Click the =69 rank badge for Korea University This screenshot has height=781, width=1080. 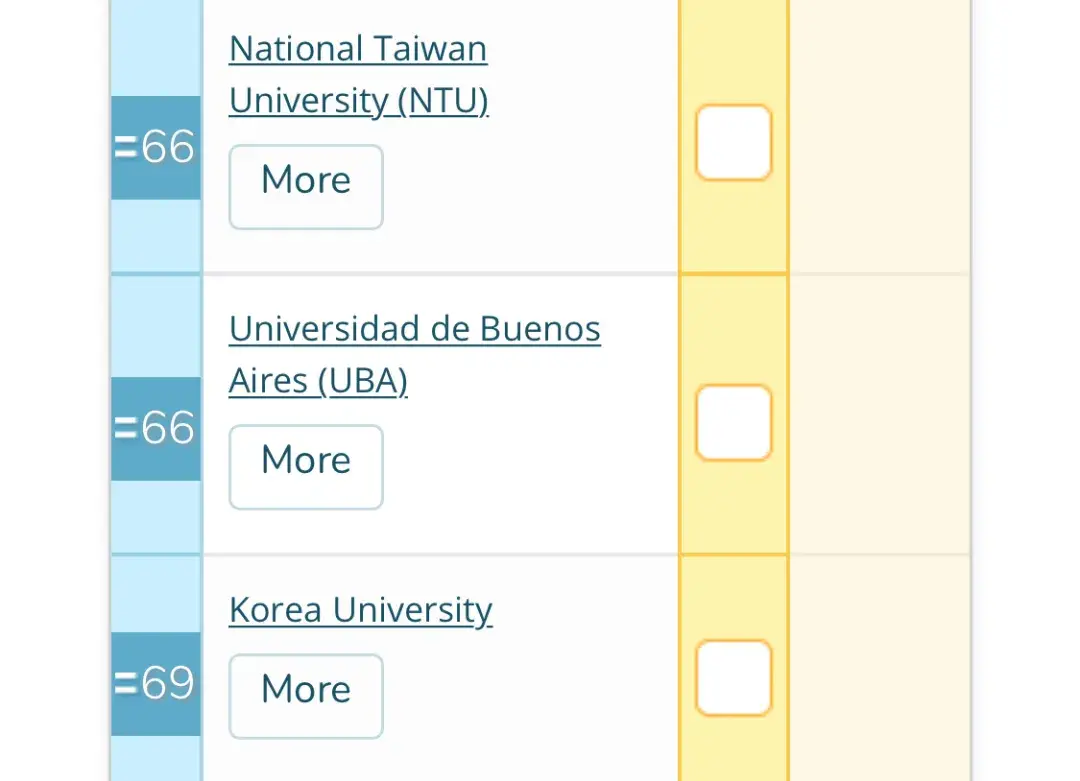click(x=156, y=684)
